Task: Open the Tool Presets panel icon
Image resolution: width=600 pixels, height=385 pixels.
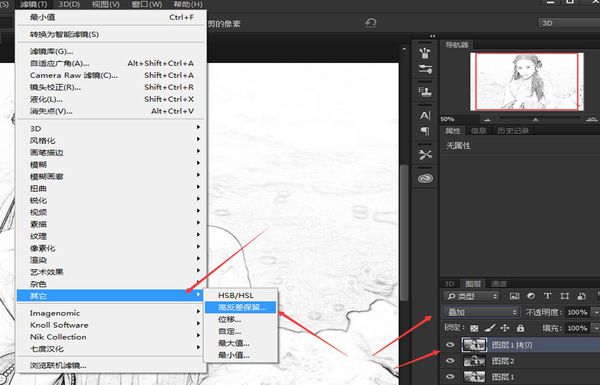Action: 425,155
